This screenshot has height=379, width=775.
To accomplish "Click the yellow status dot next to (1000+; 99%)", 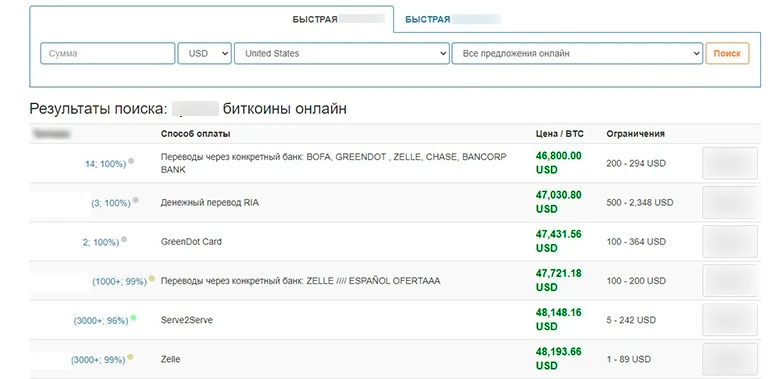I will (x=152, y=279).
